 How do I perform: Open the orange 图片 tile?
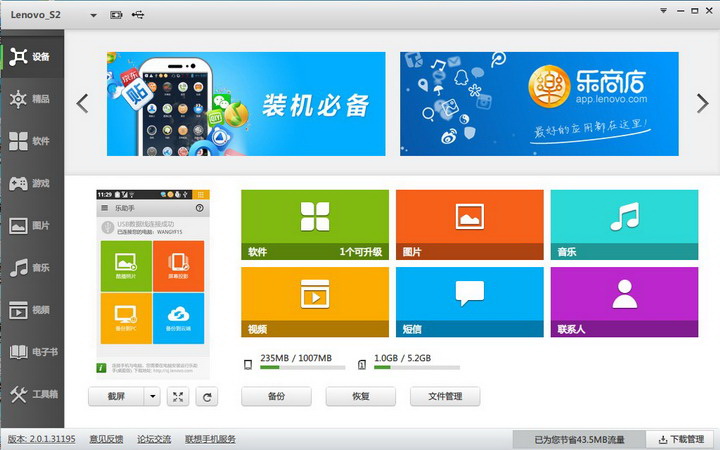470,225
